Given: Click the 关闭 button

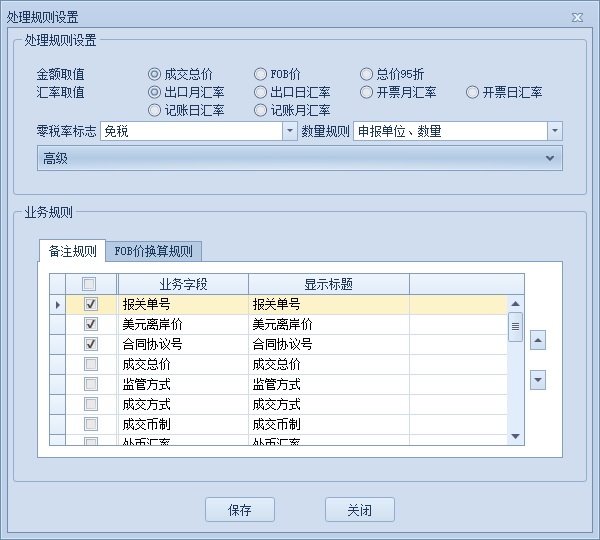Looking at the screenshot, I should click(x=360, y=510).
